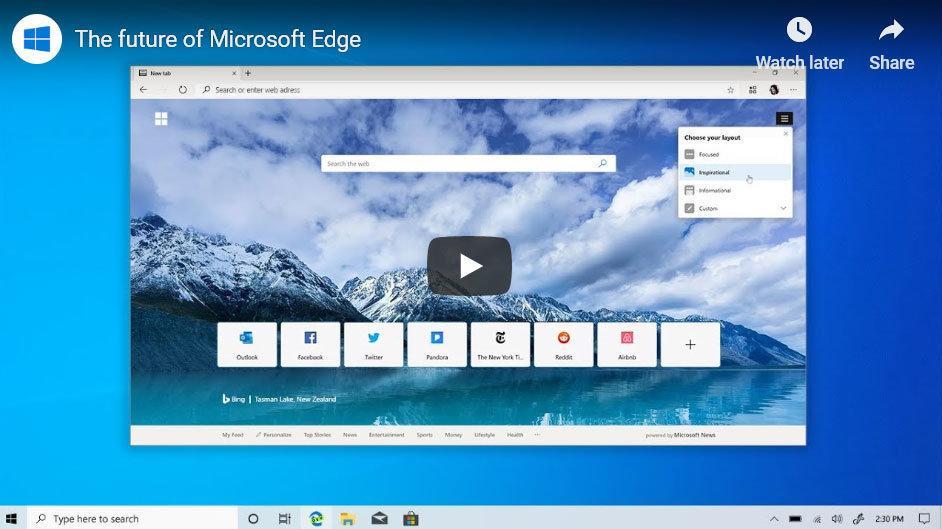Open the Top Stories tab

[317, 435]
